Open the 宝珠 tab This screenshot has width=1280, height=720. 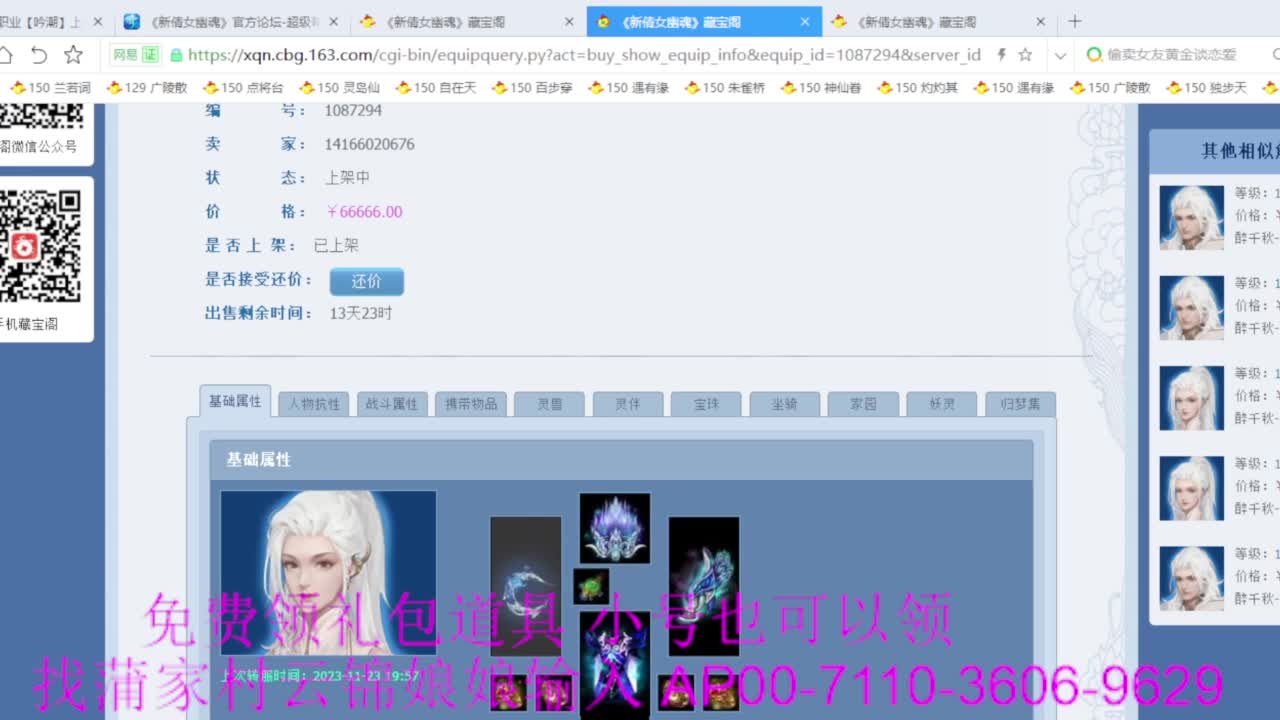pos(707,404)
